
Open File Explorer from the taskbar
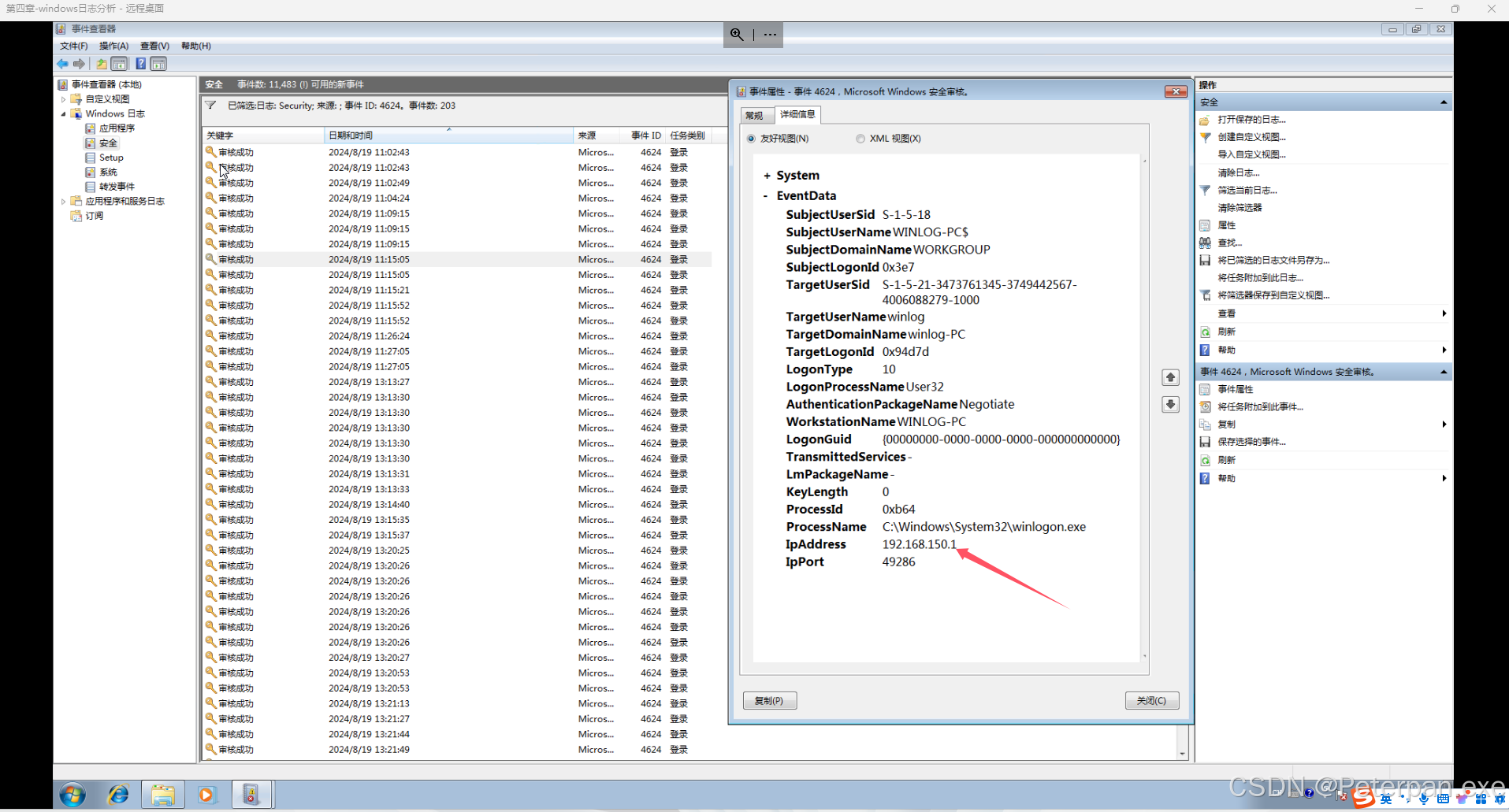163,795
